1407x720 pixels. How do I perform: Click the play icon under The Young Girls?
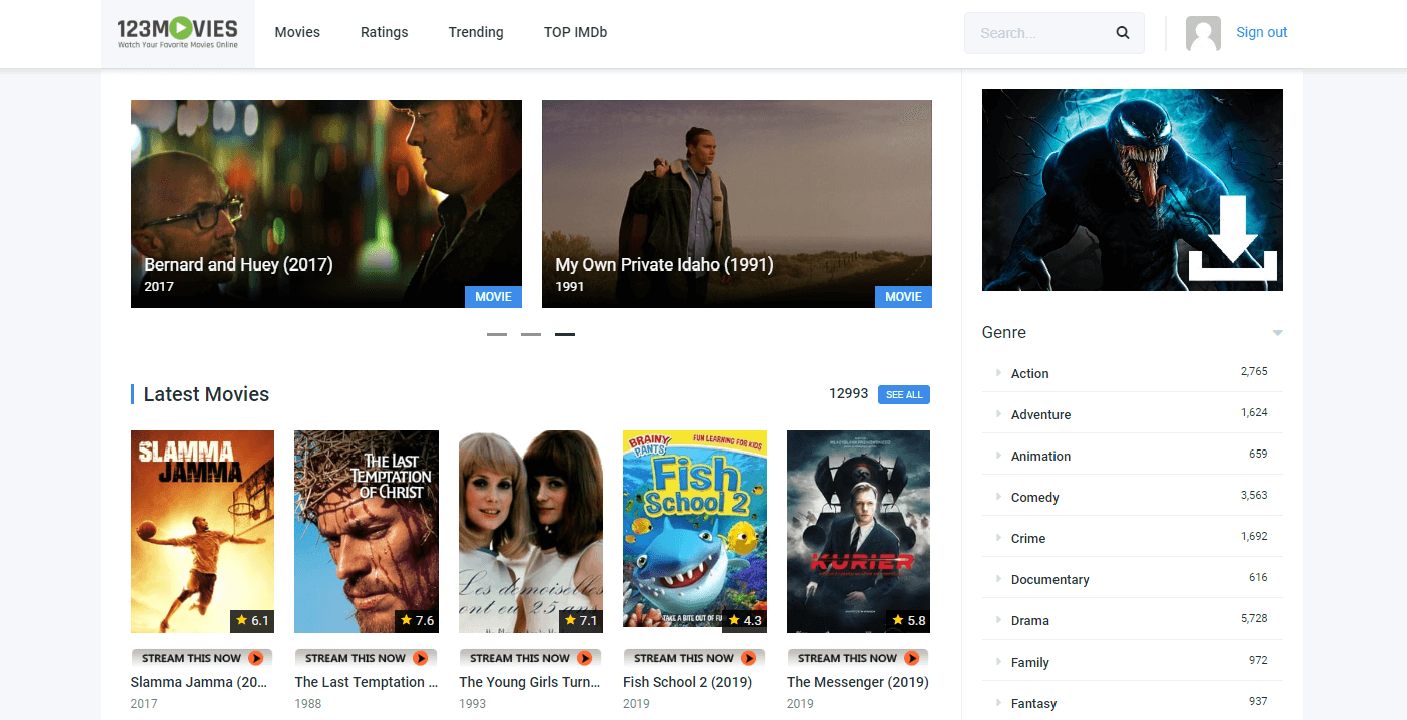(584, 658)
